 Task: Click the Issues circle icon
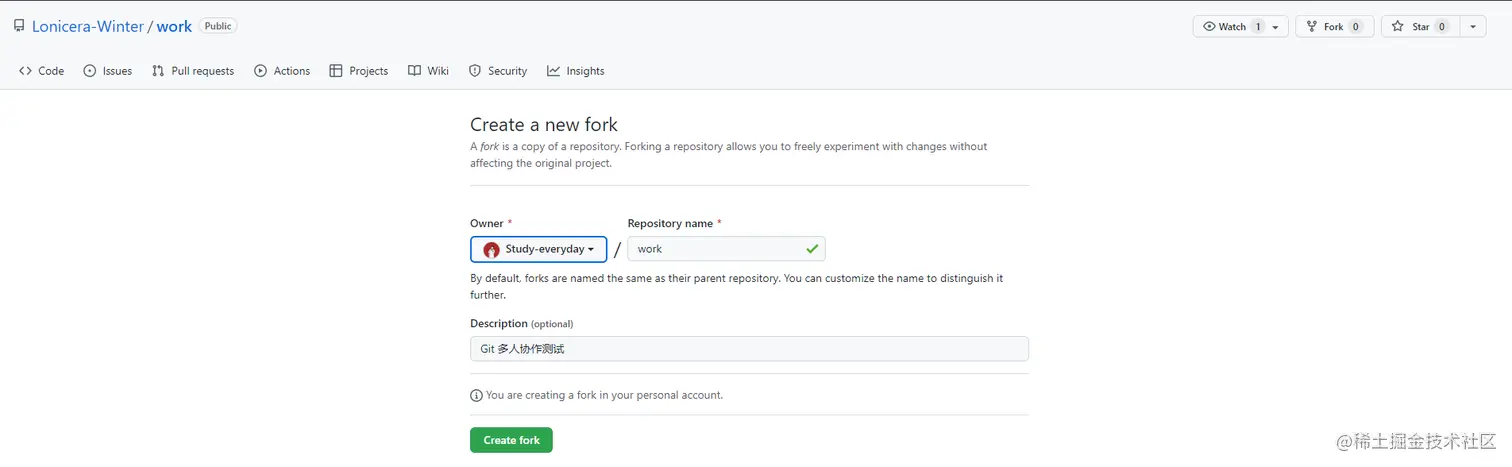pyautogui.click(x=89, y=71)
